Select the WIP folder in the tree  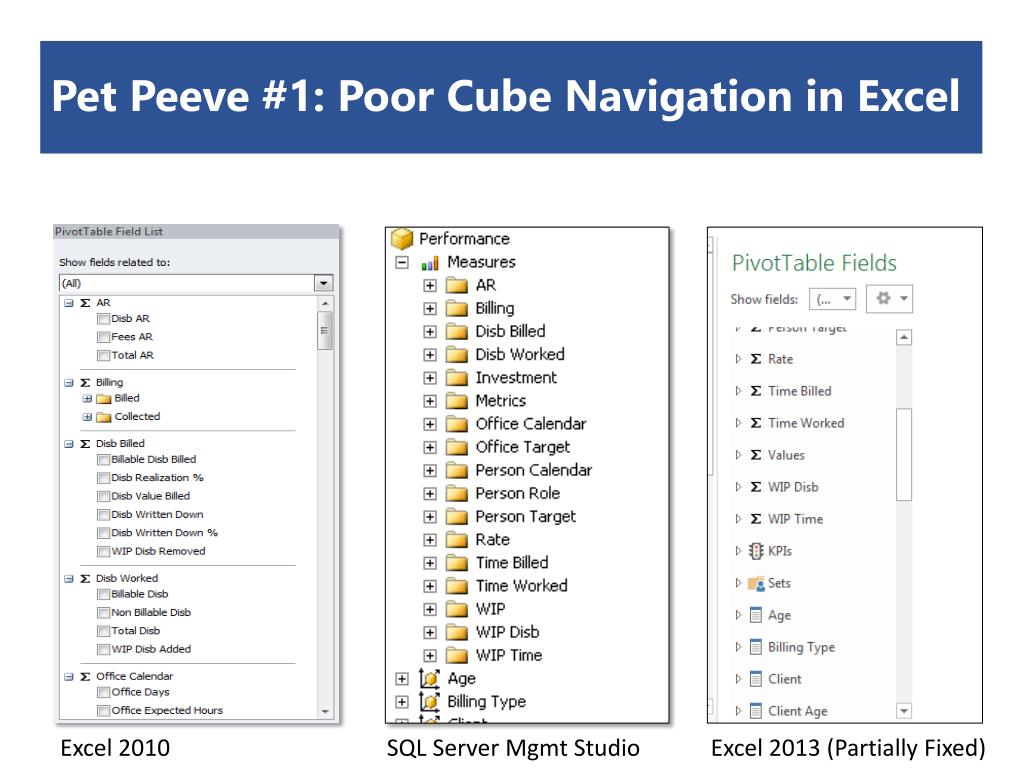pos(490,609)
